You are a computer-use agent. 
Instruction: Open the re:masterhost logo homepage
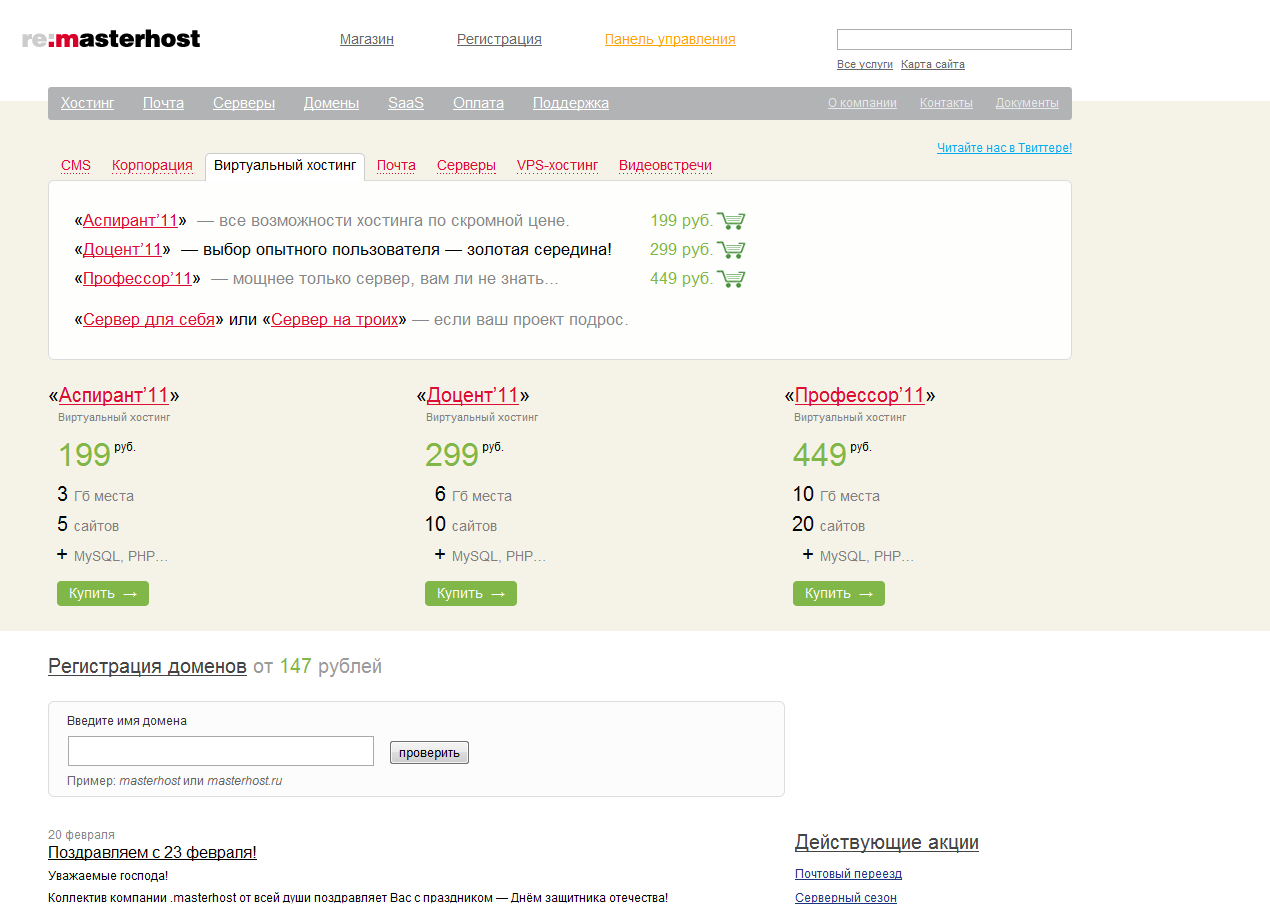tap(111, 39)
